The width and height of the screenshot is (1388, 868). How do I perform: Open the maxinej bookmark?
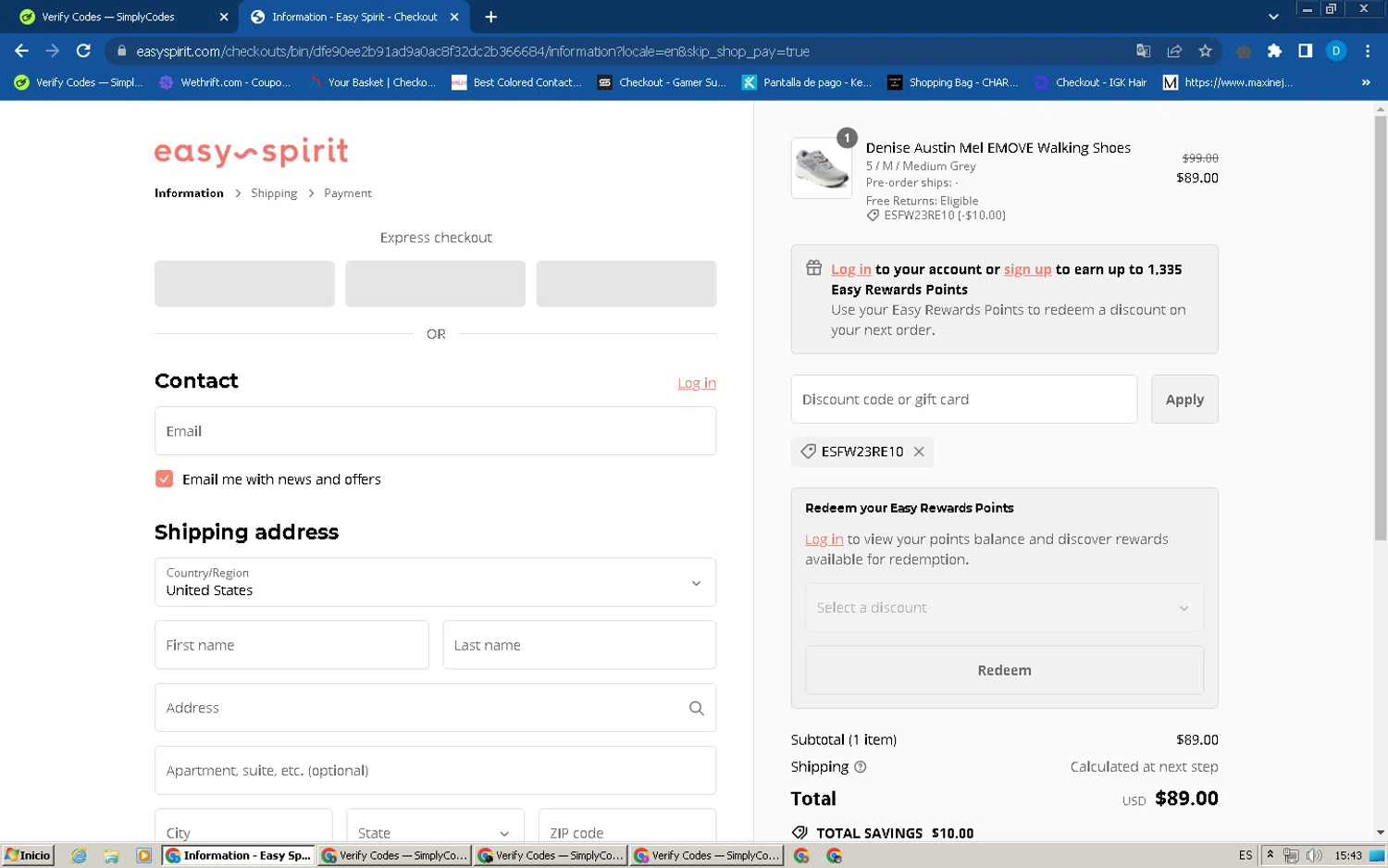(x=1228, y=82)
